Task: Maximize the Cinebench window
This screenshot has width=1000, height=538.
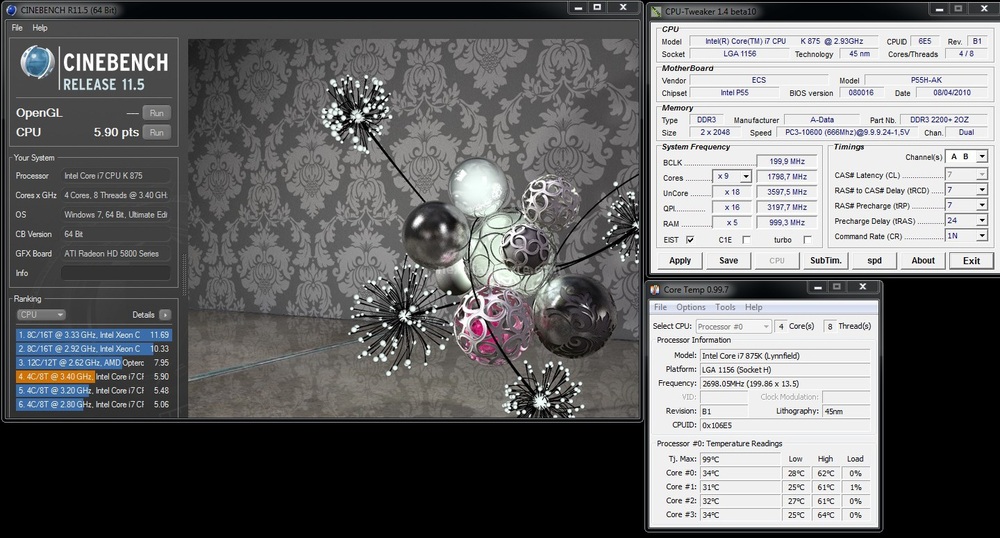Action: click(598, 8)
